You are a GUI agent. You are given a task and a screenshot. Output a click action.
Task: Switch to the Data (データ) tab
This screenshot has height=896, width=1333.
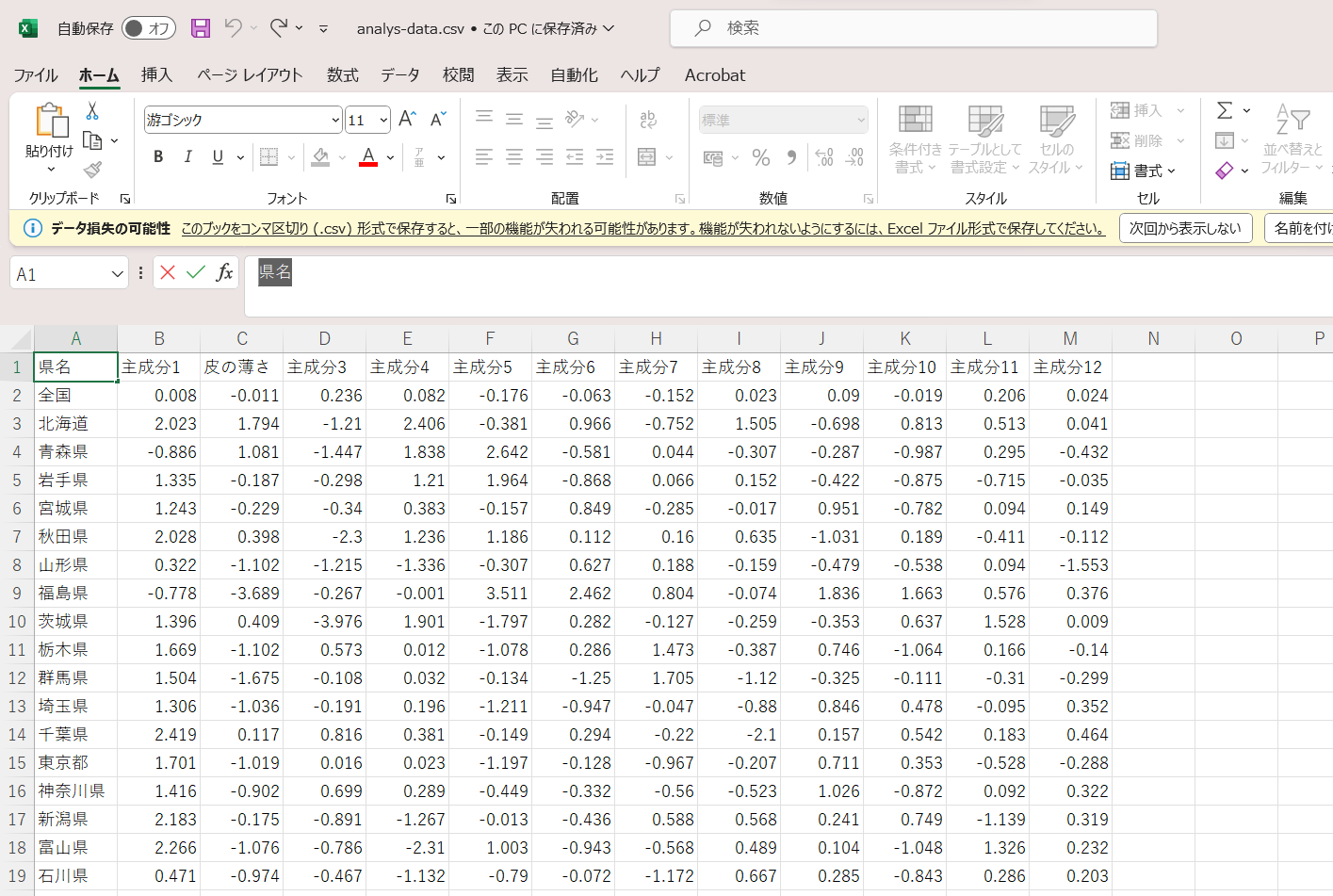pyautogui.click(x=400, y=74)
